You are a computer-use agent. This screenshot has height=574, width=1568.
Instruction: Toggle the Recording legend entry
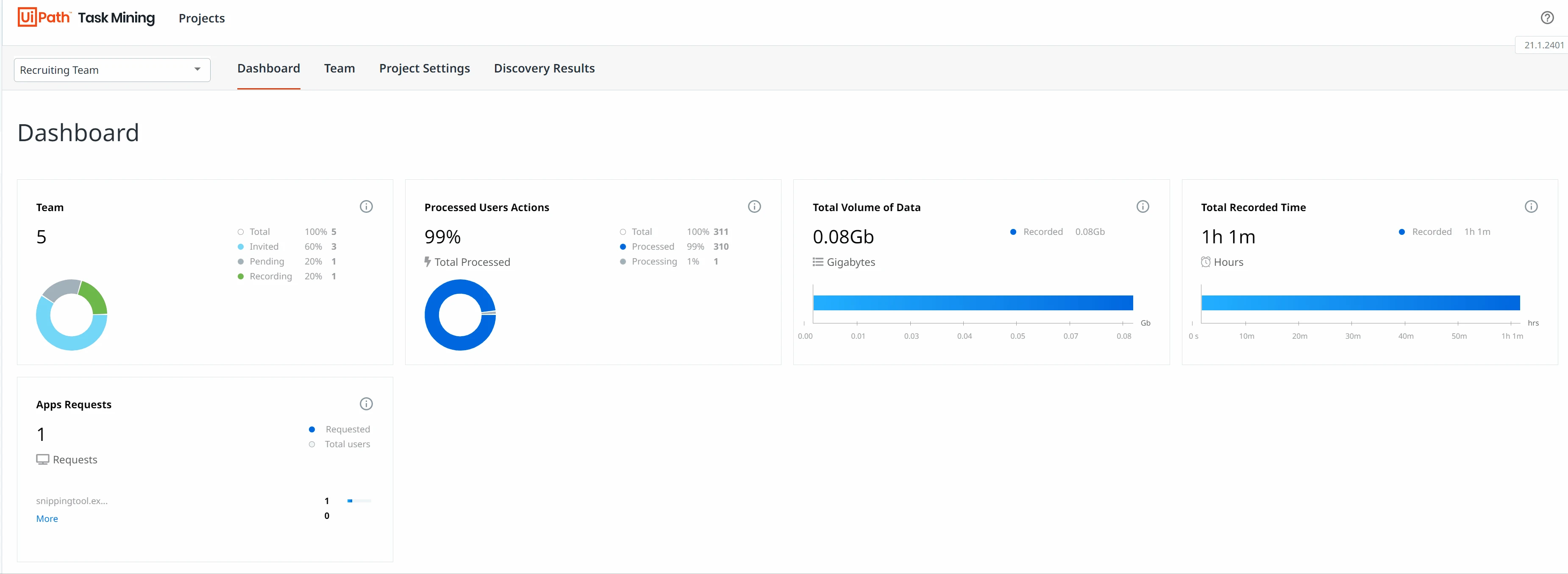[265, 276]
